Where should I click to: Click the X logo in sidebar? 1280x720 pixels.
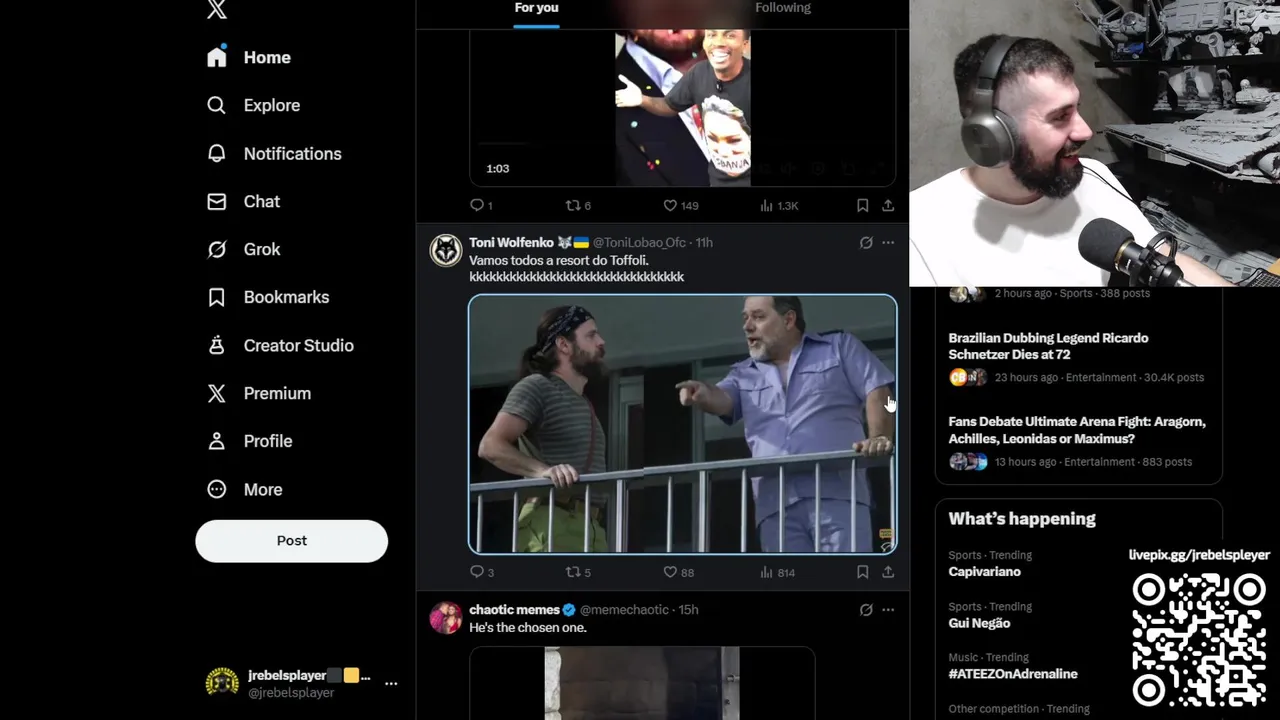pos(217,9)
